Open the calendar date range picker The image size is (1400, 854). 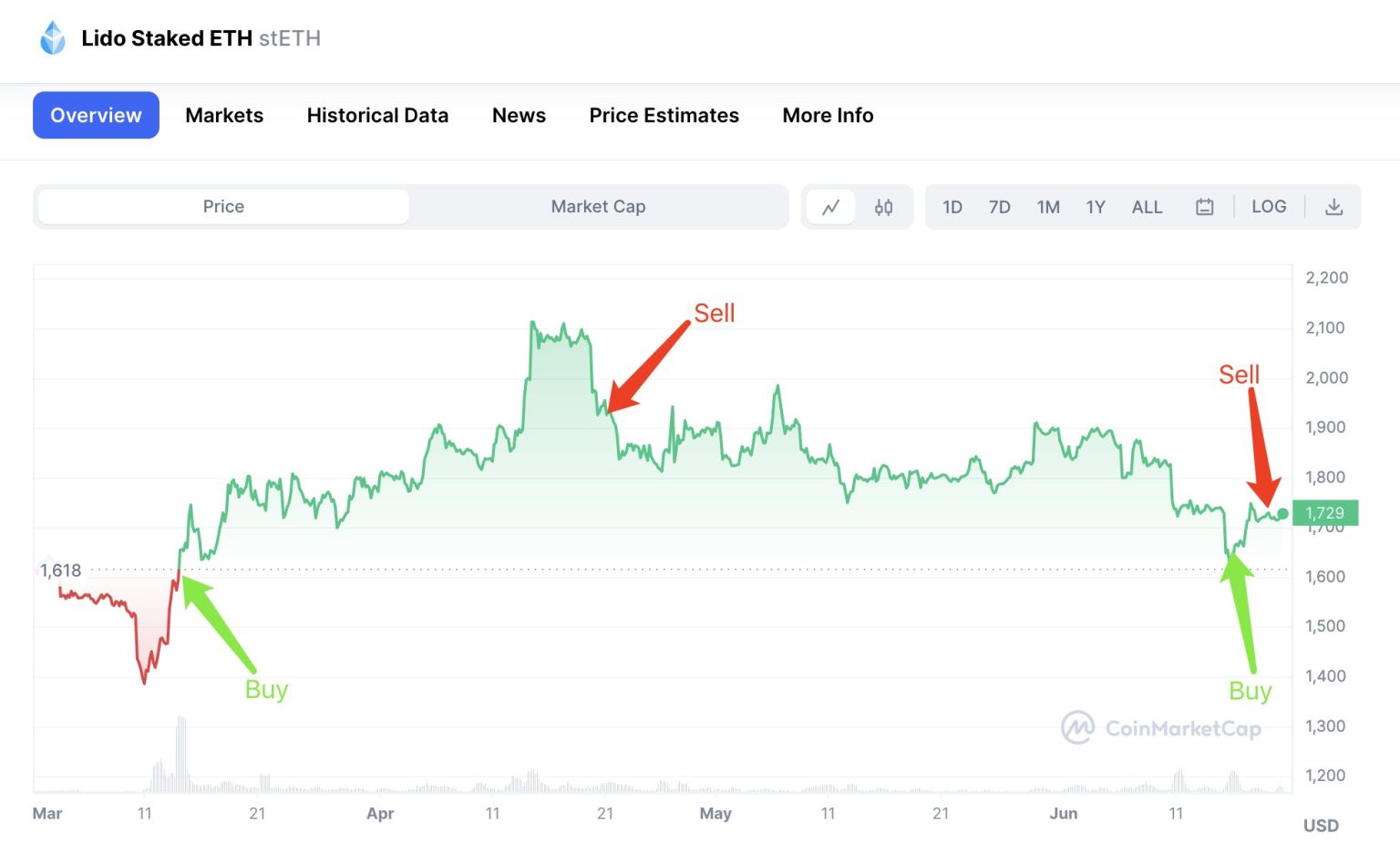[1204, 207]
